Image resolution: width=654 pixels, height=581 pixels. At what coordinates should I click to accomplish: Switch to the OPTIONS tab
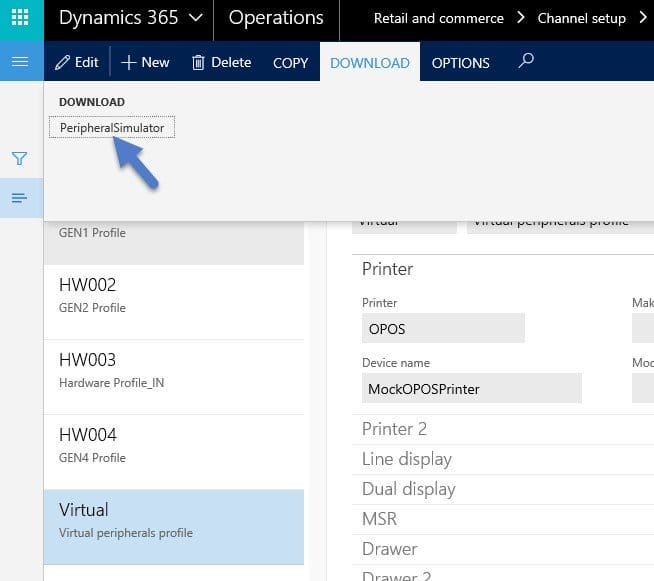[x=460, y=62]
